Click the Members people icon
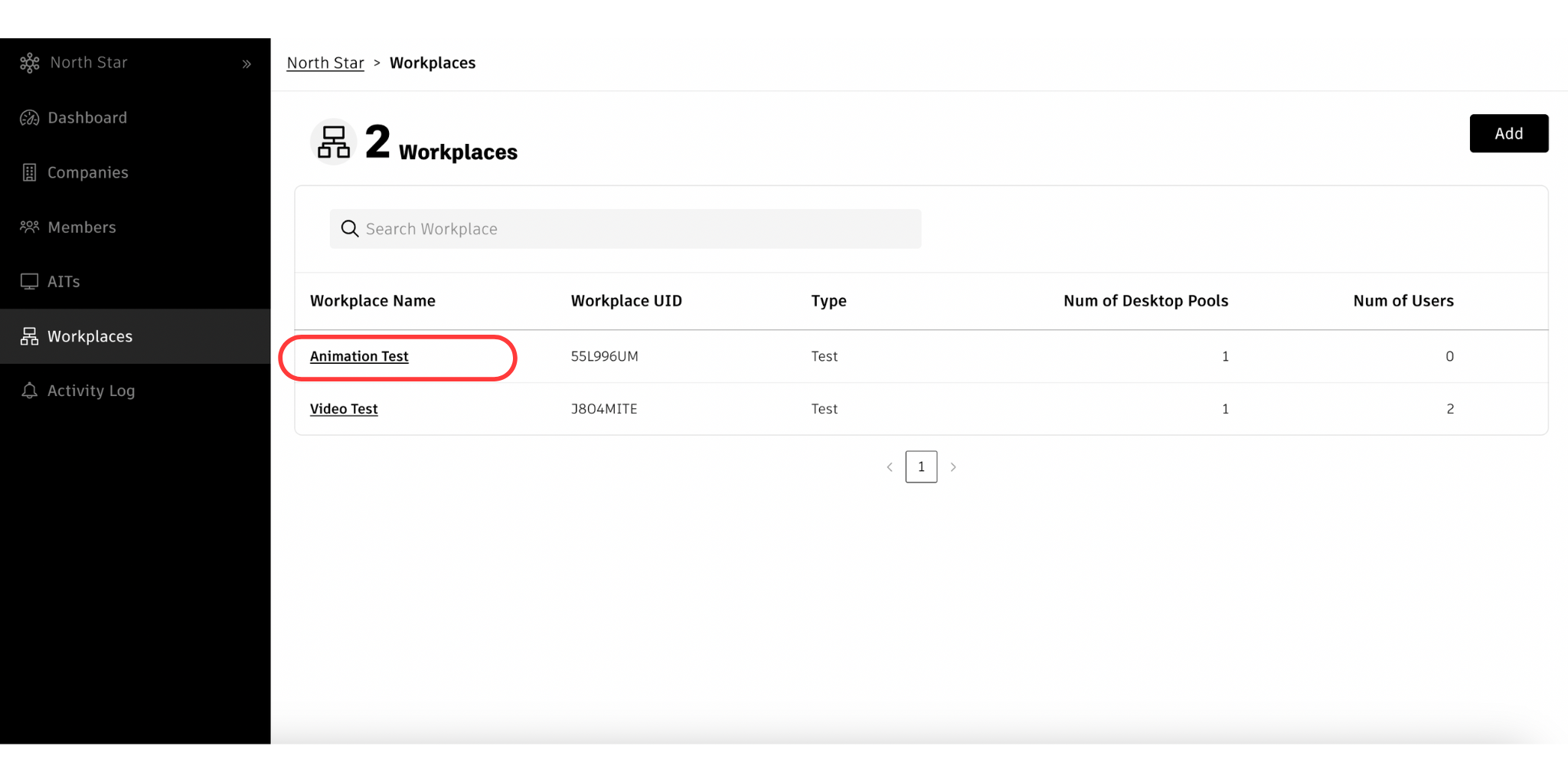 pyautogui.click(x=30, y=227)
